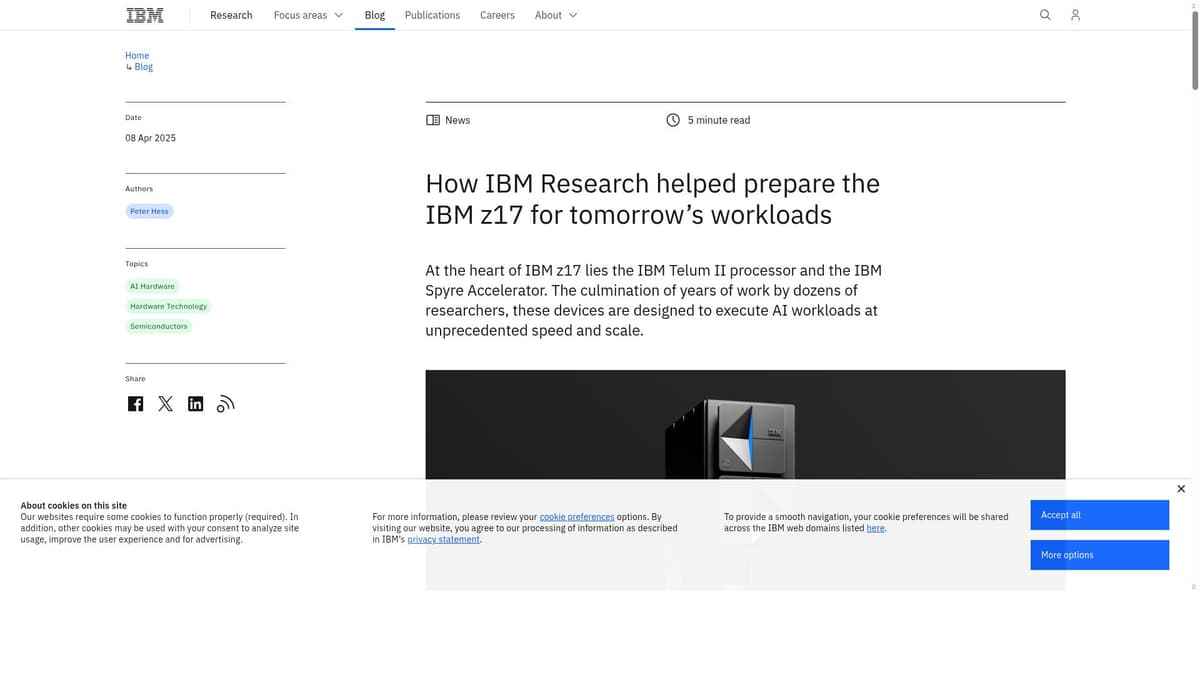This screenshot has height=675, width=1200.
Task: Share the article on LinkedIn
Action: pyautogui.click(x=195, y=403)
